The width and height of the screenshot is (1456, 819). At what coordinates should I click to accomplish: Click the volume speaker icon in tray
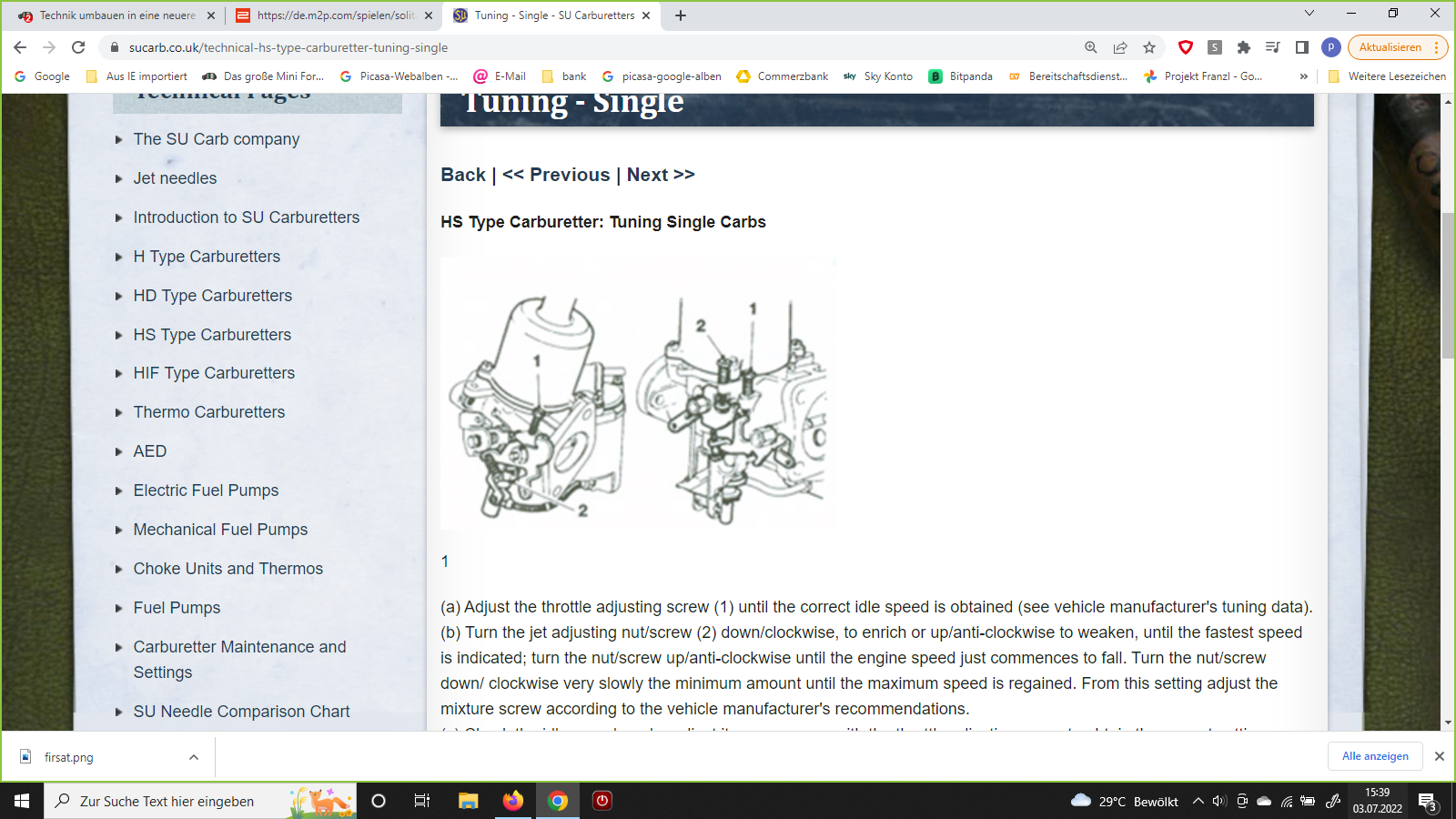(x=1219, y=801)
